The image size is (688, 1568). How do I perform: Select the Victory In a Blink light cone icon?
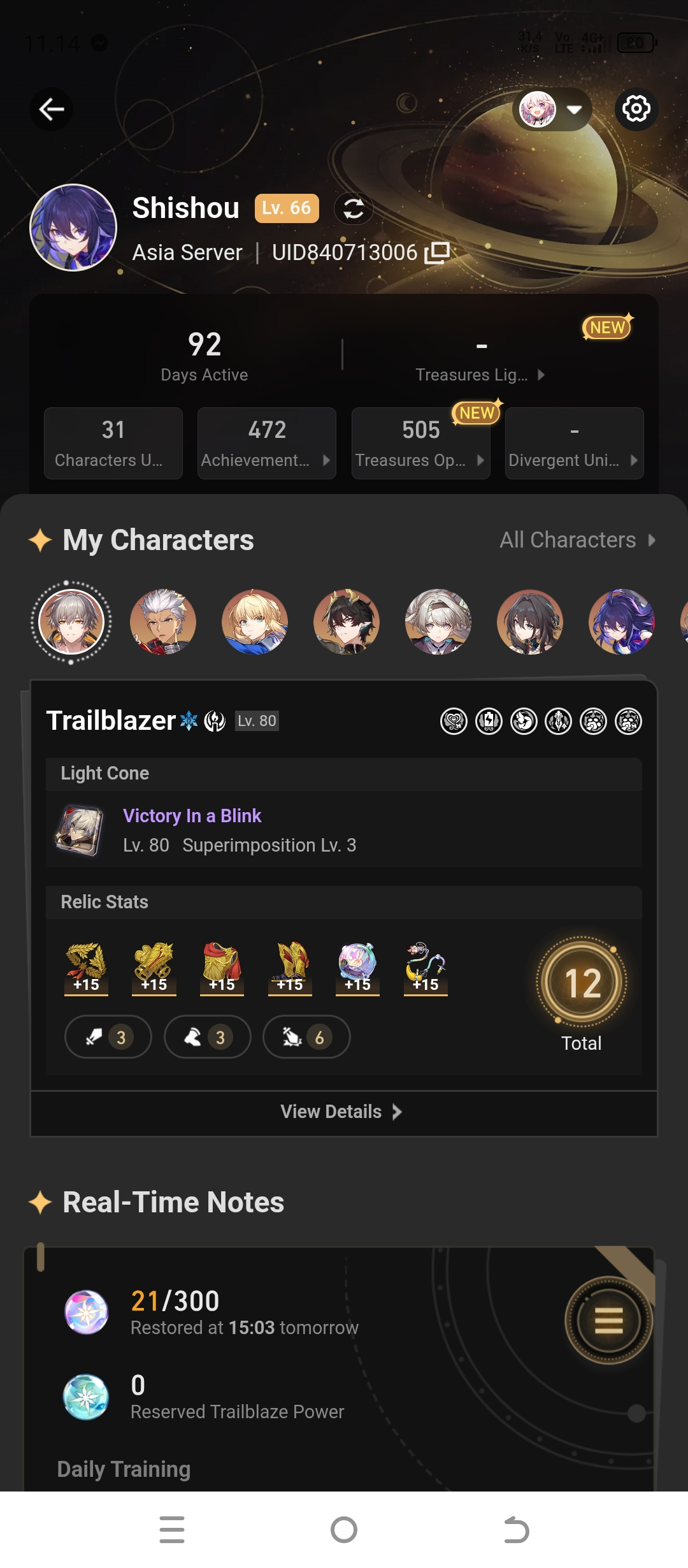click(x=79, y=830)
